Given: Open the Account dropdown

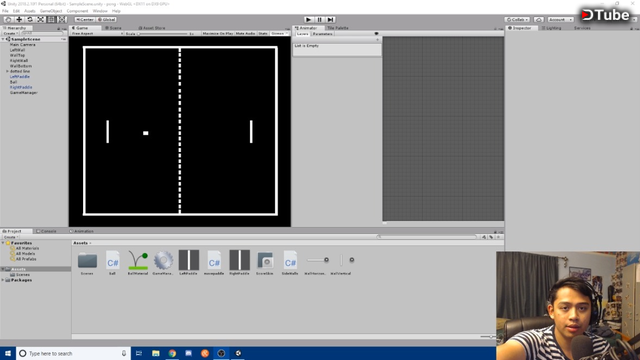Looking at the screenshot, I should pos(560,20).
